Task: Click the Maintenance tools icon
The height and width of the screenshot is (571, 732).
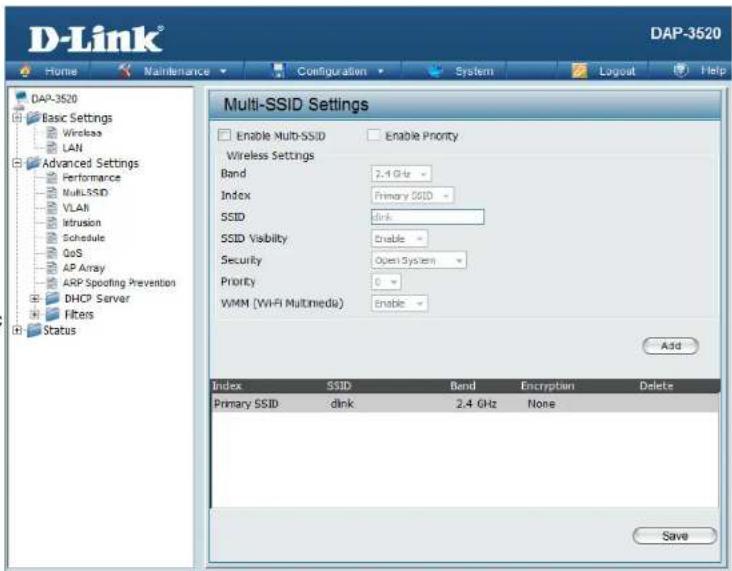Action: [x=124, y=70]
